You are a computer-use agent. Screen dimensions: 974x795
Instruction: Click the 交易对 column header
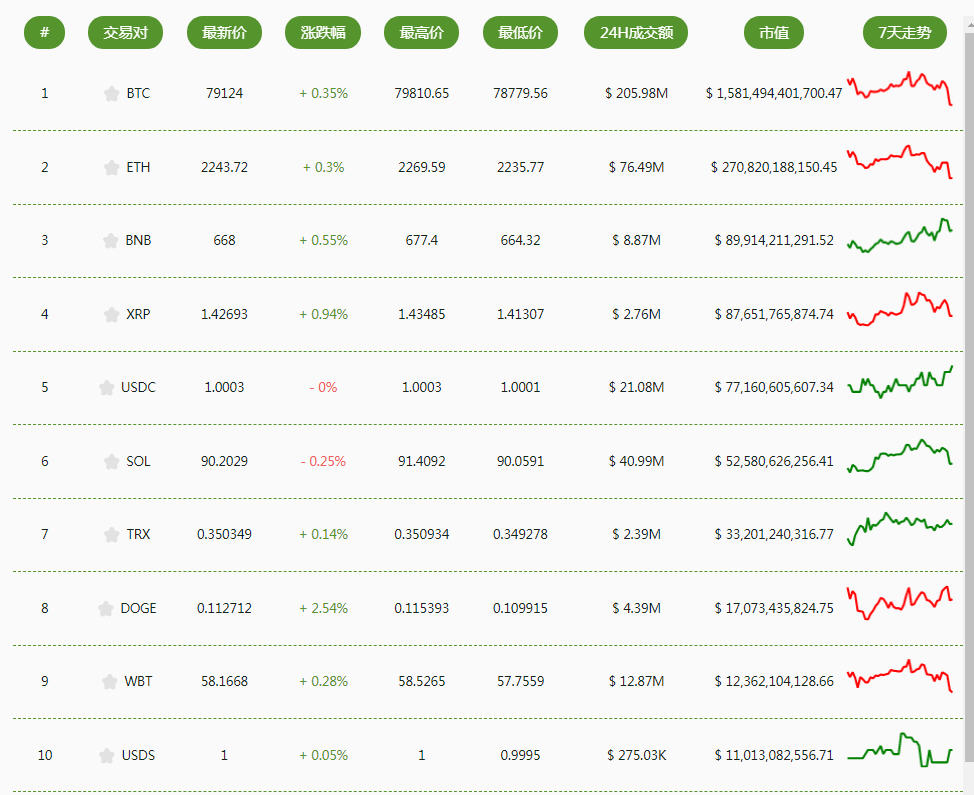(125, 32)
